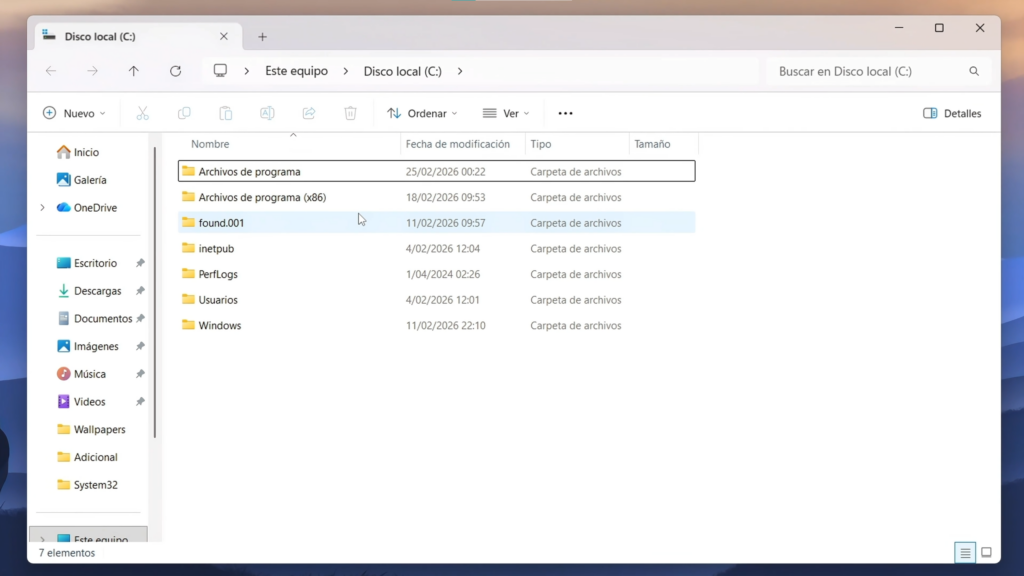1024x576 pixels.
Task: Sort files by the Nombre column header
Action: click(x=210, y=143)
